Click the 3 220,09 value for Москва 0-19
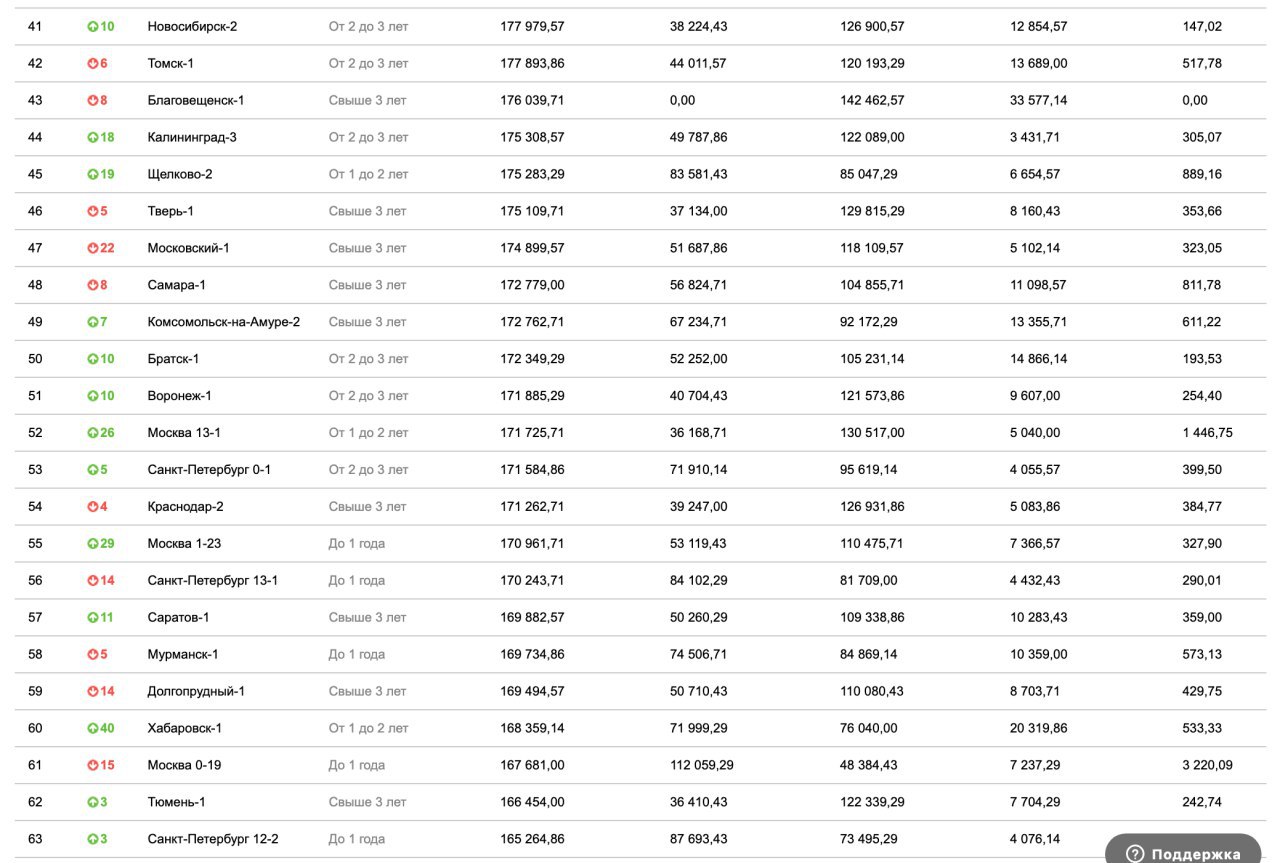The height and width of the screenshot is (863, 1280). point(1207,765)
